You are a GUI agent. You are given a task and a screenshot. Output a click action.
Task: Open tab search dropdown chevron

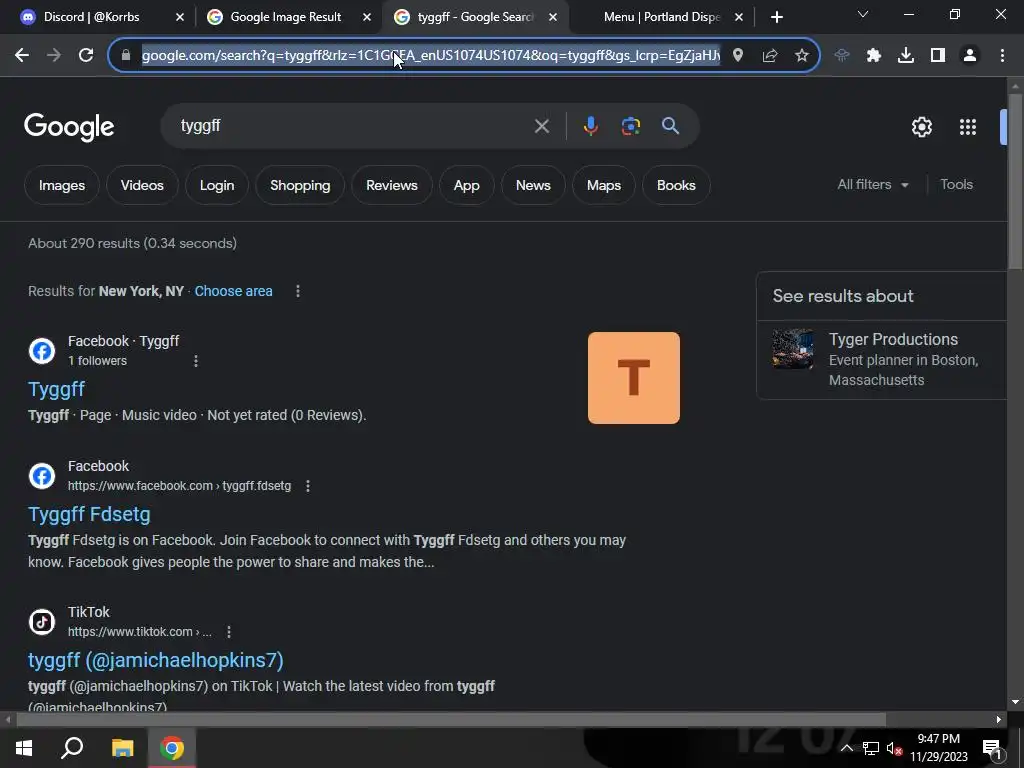point(863,14)
